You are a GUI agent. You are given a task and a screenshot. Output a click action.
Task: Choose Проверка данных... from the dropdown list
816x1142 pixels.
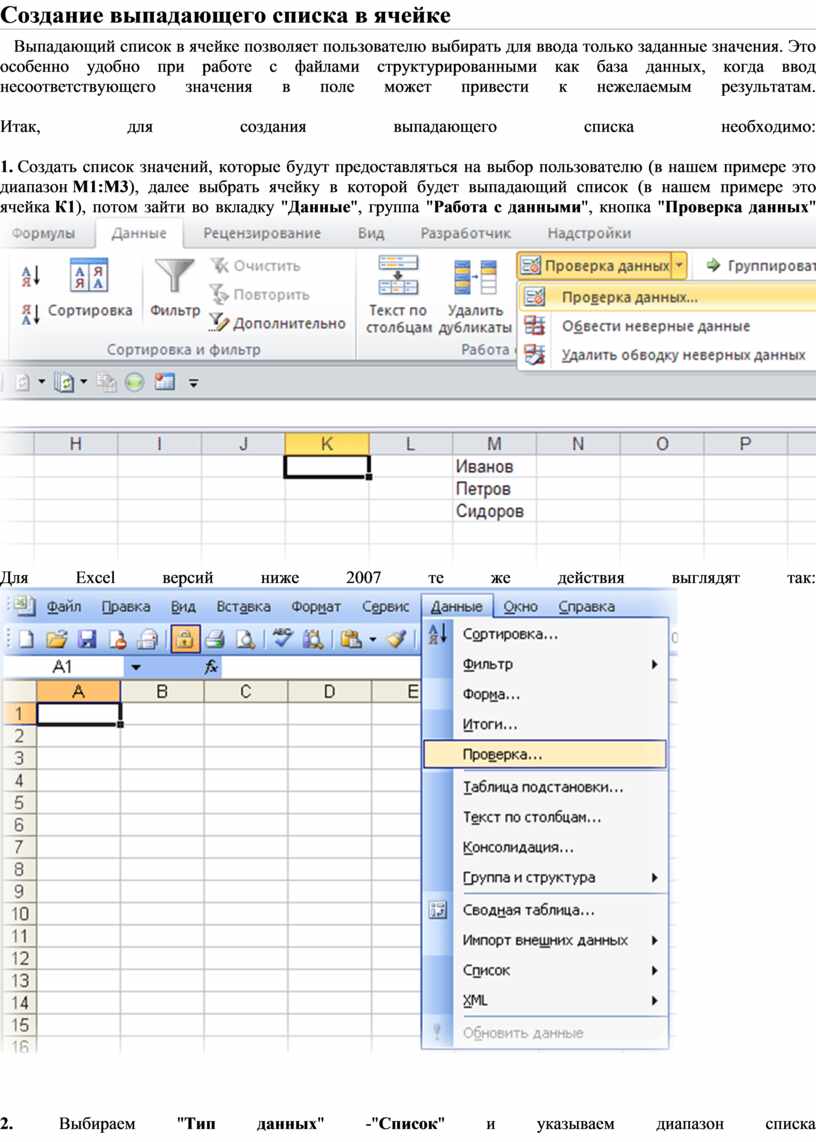(668, 297)
